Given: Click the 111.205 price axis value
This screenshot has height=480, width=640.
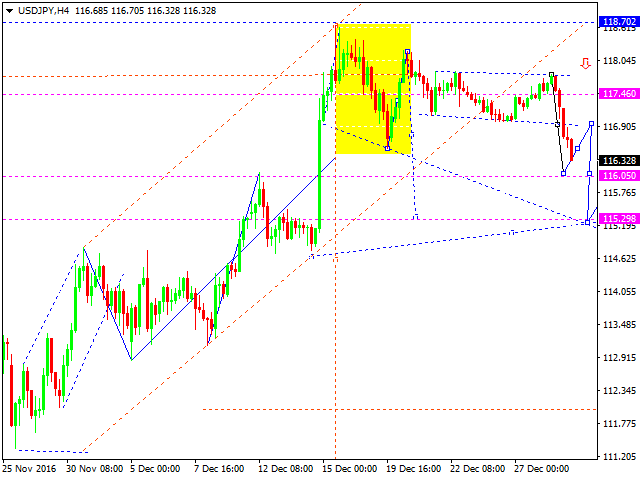Looking at the screenshot, I should click(x=619, y=457).
